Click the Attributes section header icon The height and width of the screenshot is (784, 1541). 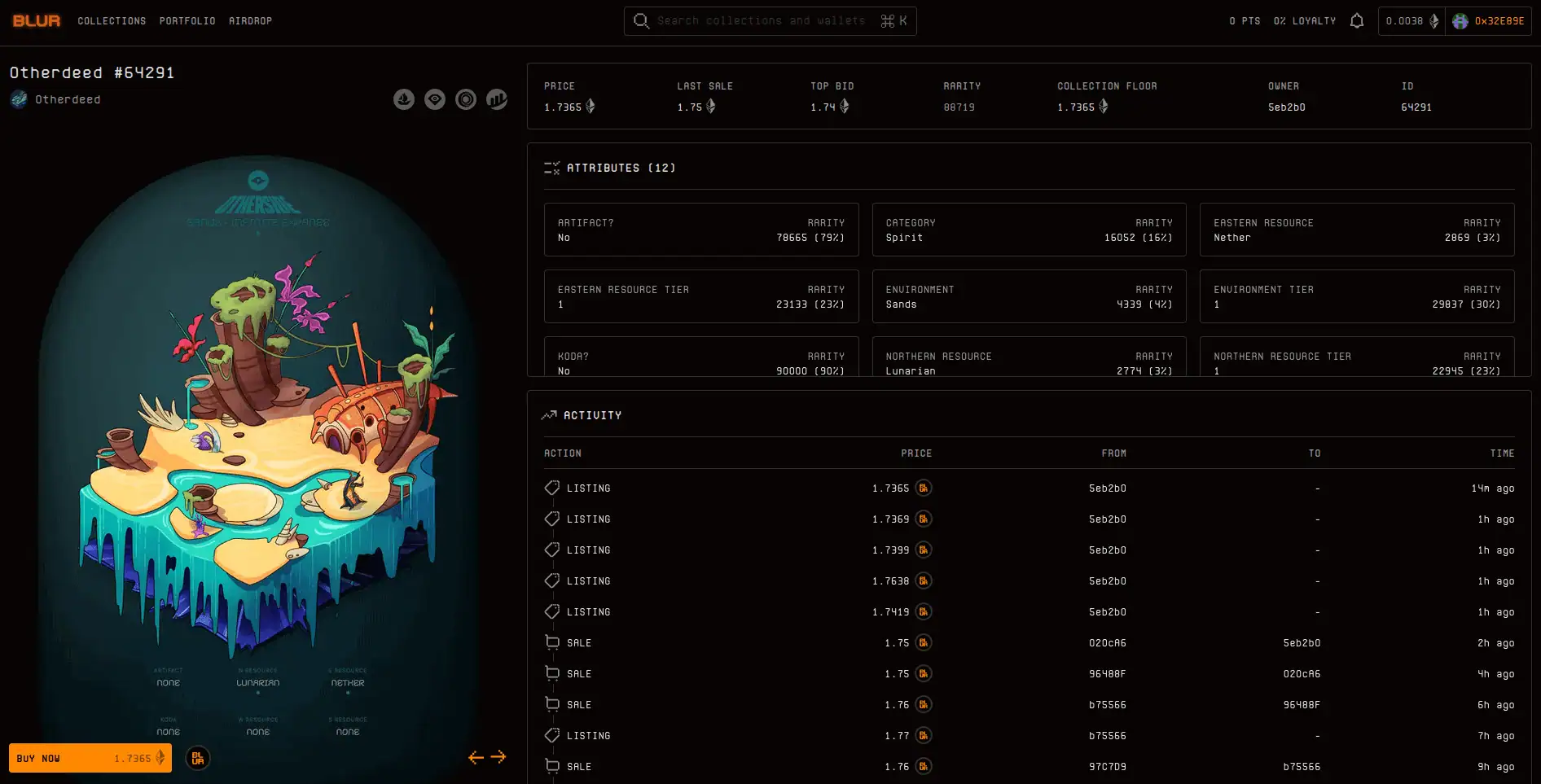[551, 168]
